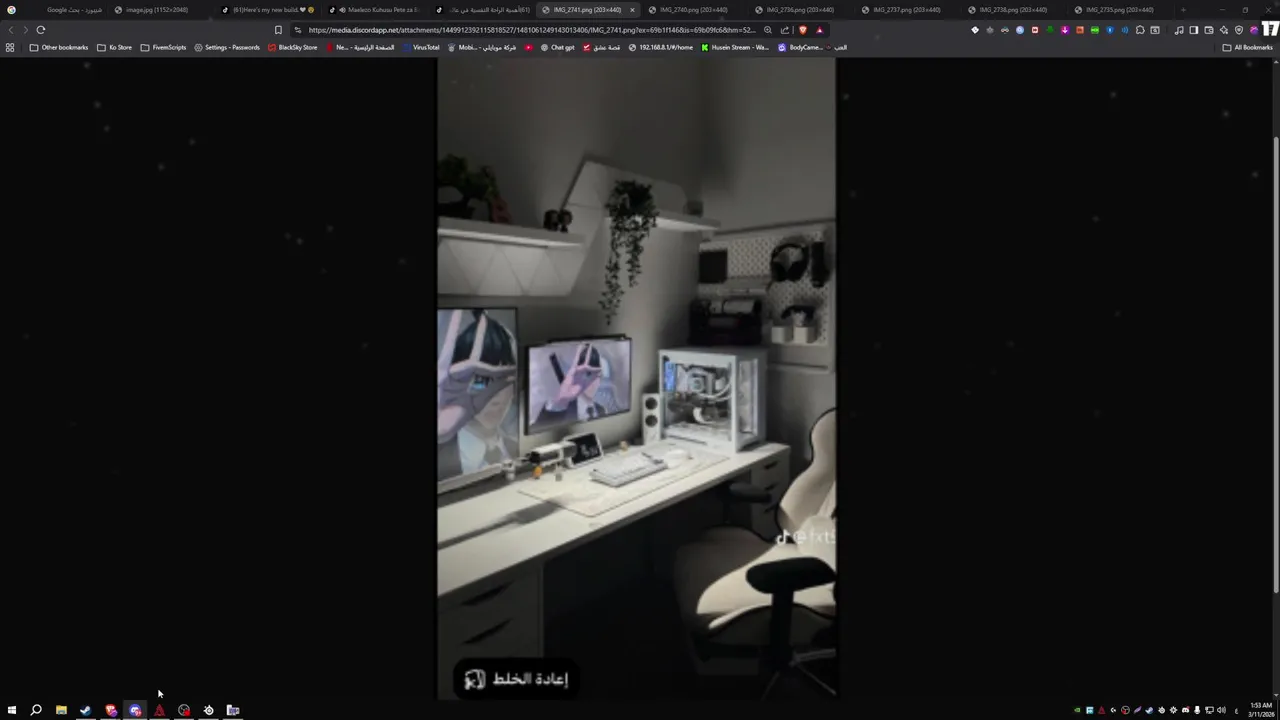Switch to the IMG_2737.png tab
Viewport: 1280px width, 720px height.
(906, 10)
